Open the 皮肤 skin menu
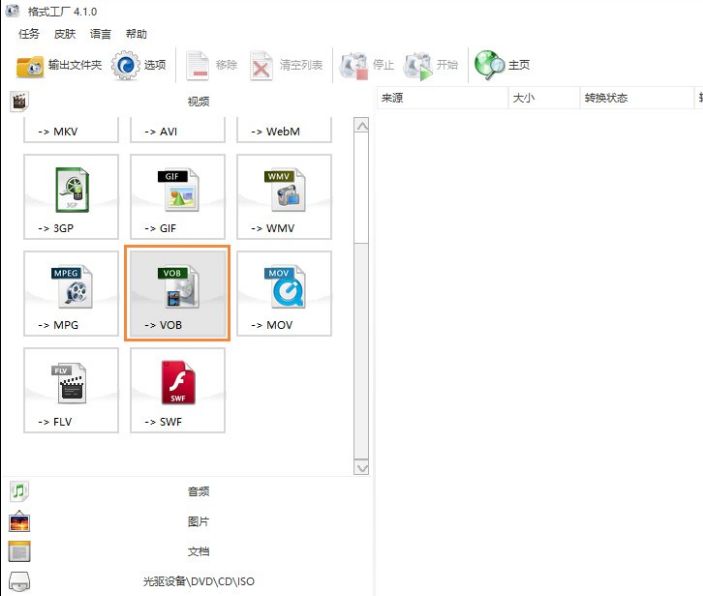Image resolution: width=703 pixels, height=596 pixels. pos(65,33)
